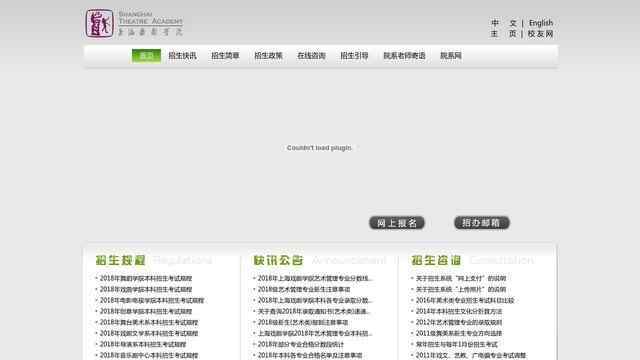This screenshot has width=640, height=360.
Task: Open the 招生简章 menu item
Action: tap(225, 56)
